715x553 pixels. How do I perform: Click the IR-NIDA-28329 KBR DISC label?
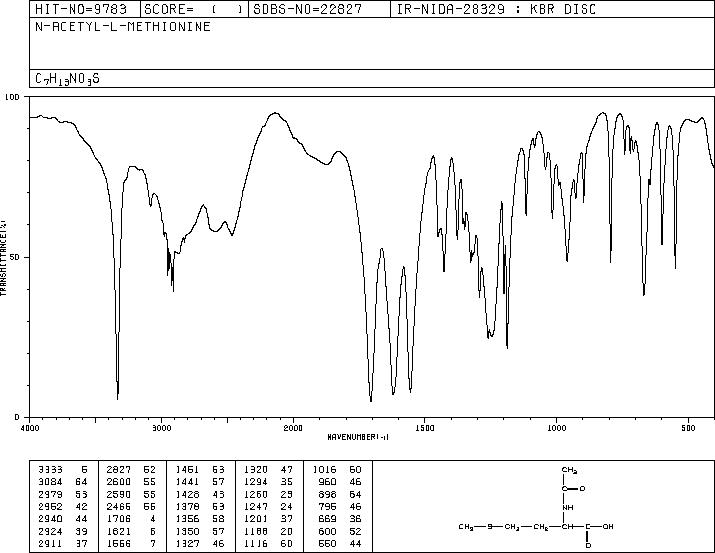[496, 9]
